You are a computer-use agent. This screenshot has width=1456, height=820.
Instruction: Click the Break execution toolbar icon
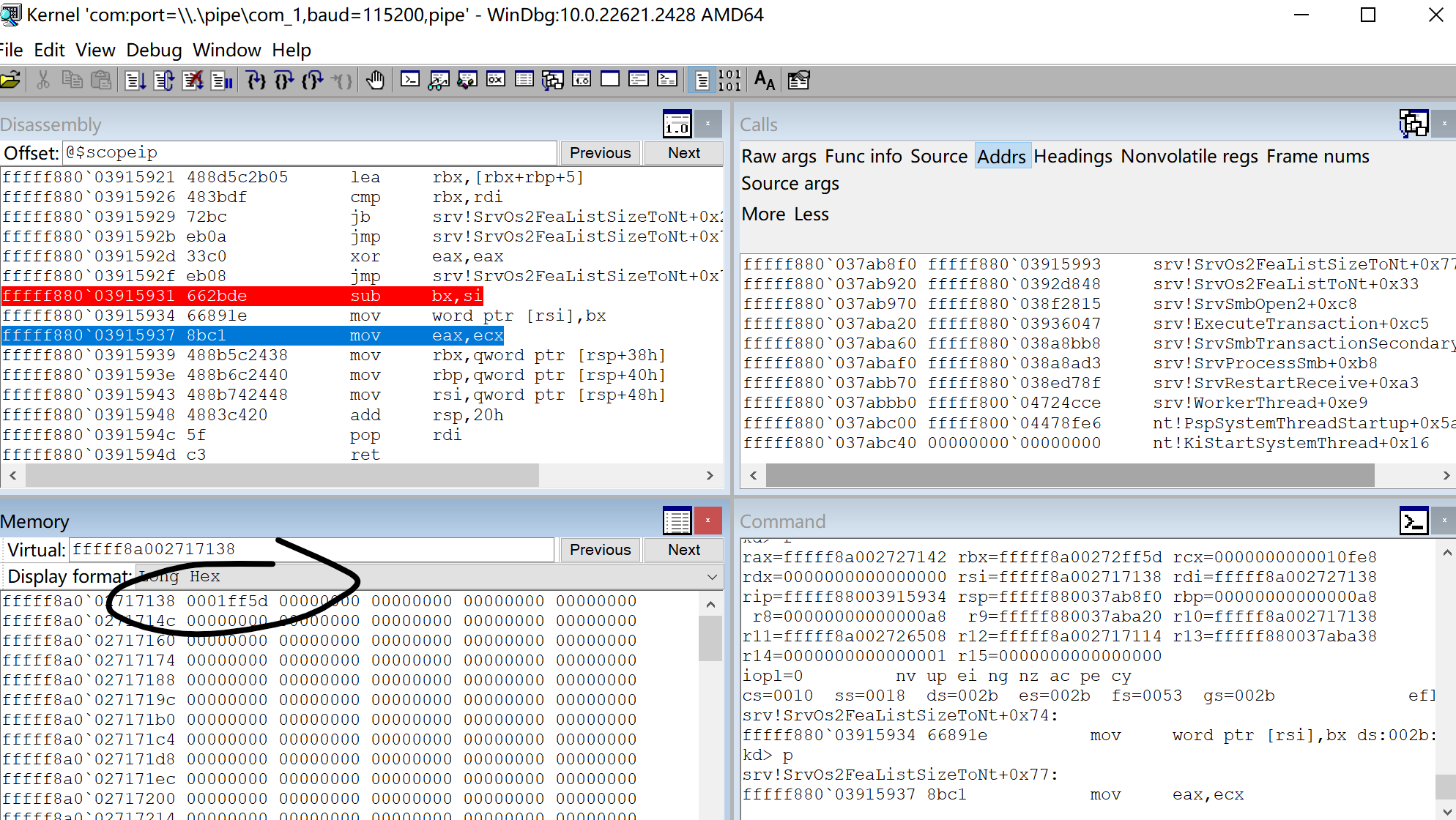pyautogui.click(x=221, y=81)
